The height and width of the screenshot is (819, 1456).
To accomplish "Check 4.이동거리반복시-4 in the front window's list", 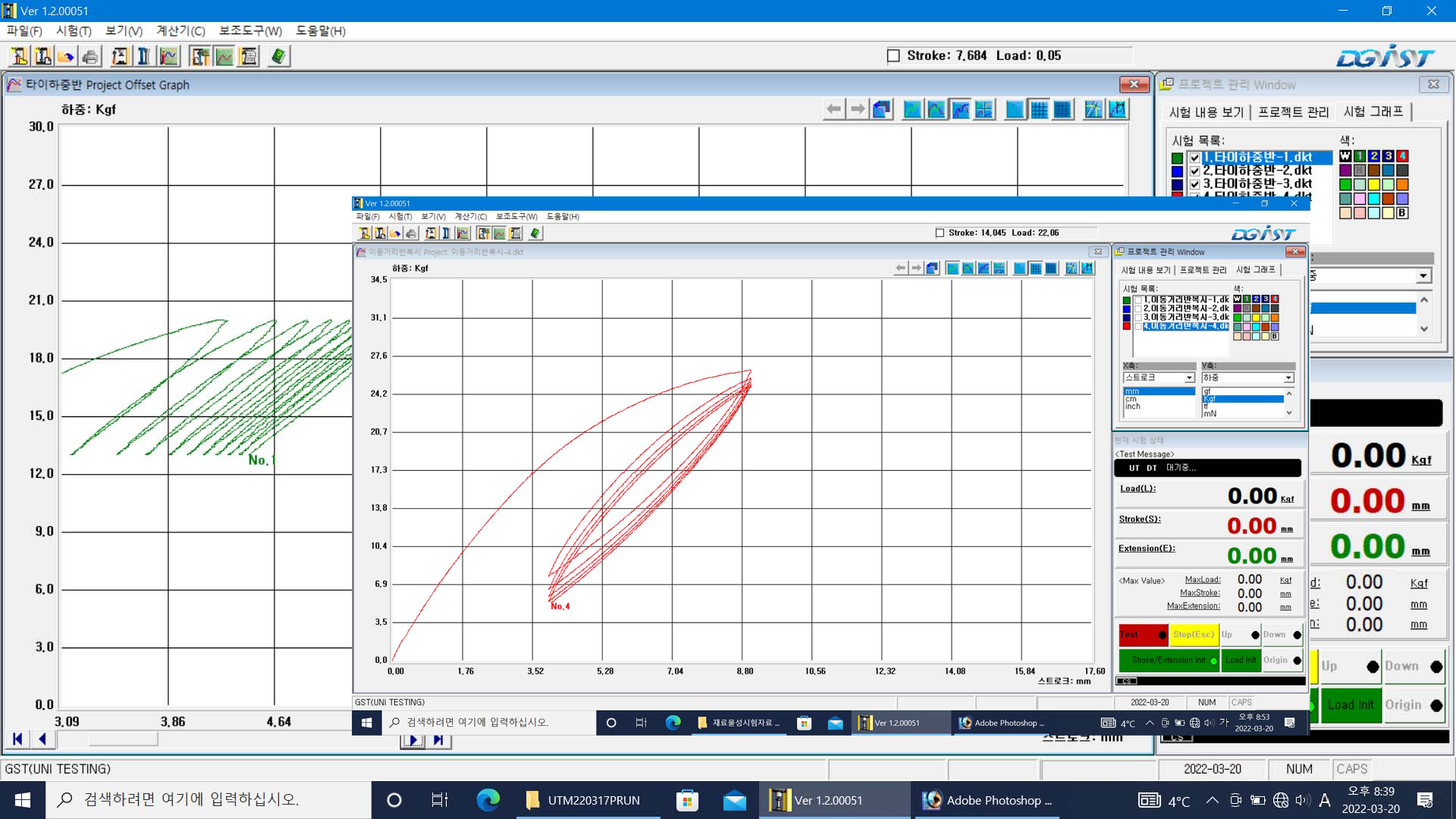I will pos(1137,326).
